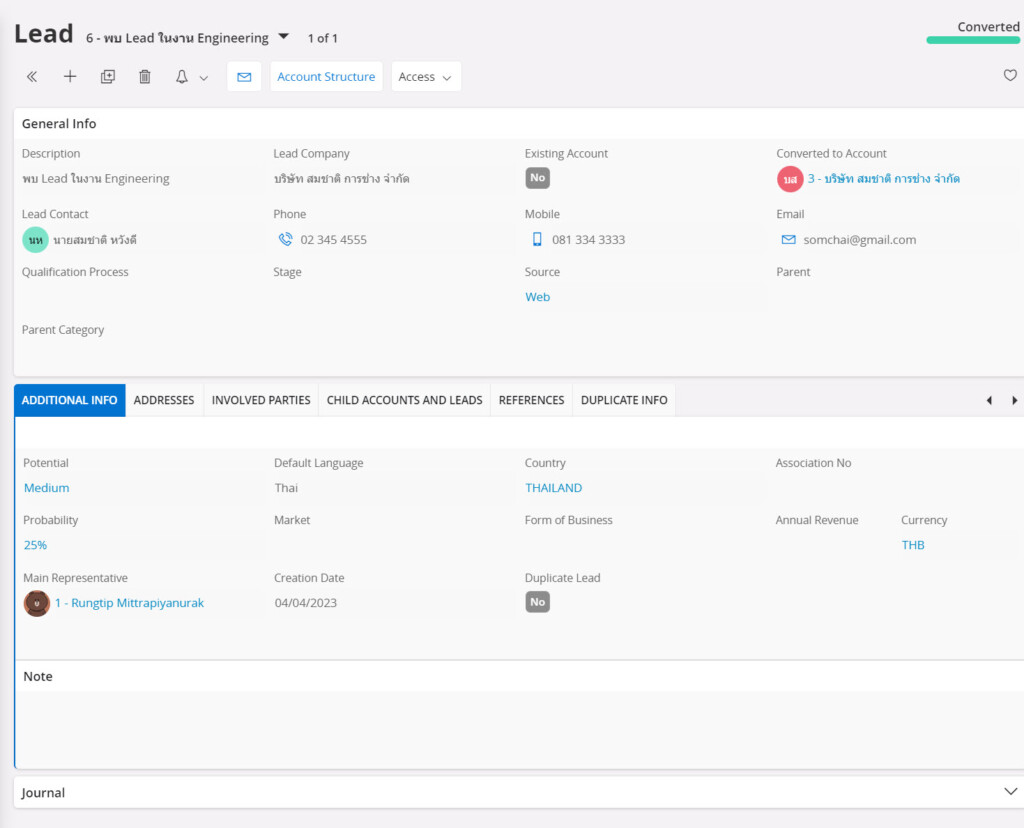Image resolution: width=1024 pixels, height=828 pixels.
Task: Click the duplicate lead icon
Action: pos(108,77)
